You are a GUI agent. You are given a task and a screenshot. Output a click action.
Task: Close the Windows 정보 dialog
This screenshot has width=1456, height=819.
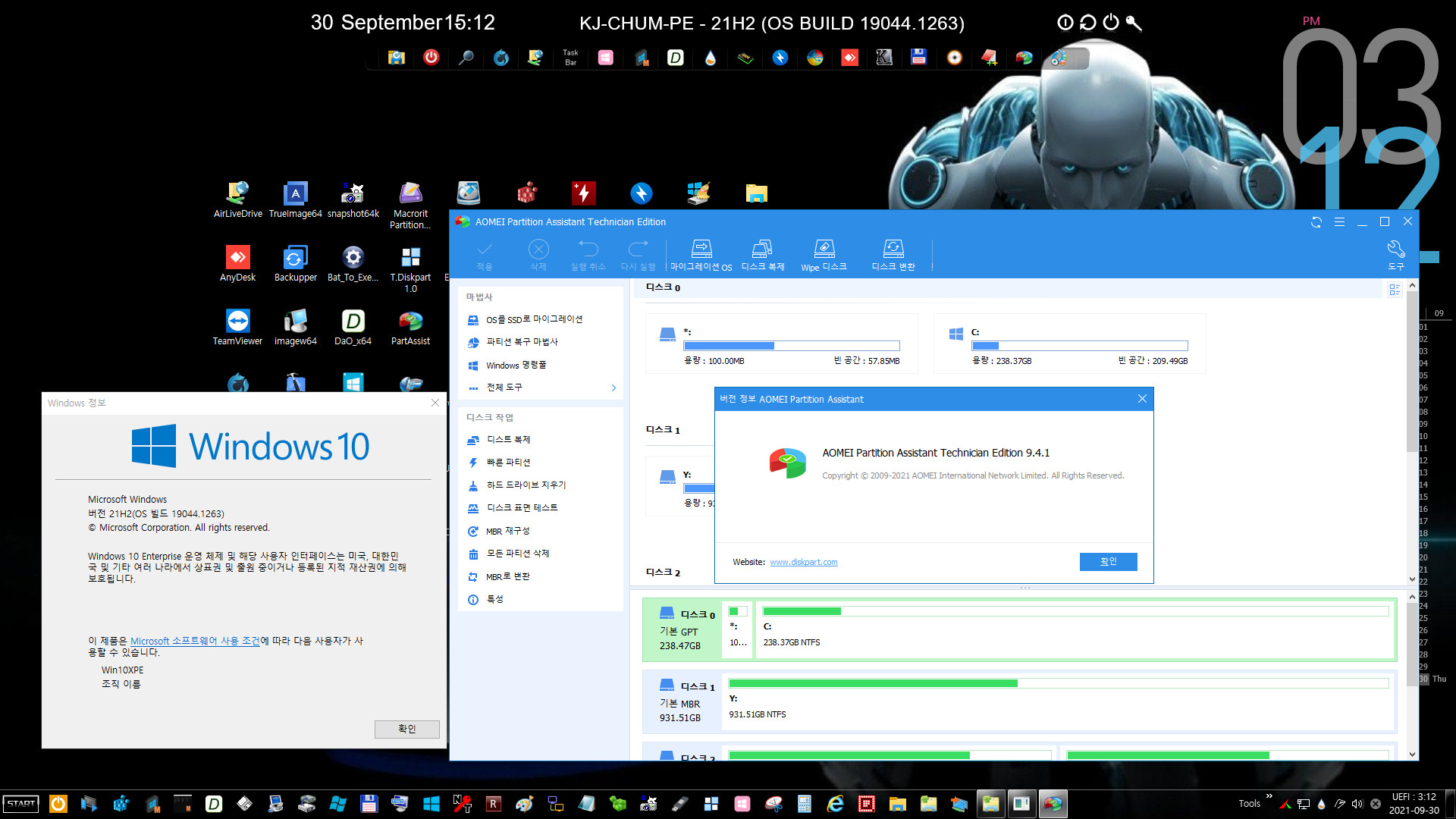click(x=435, y=403)
